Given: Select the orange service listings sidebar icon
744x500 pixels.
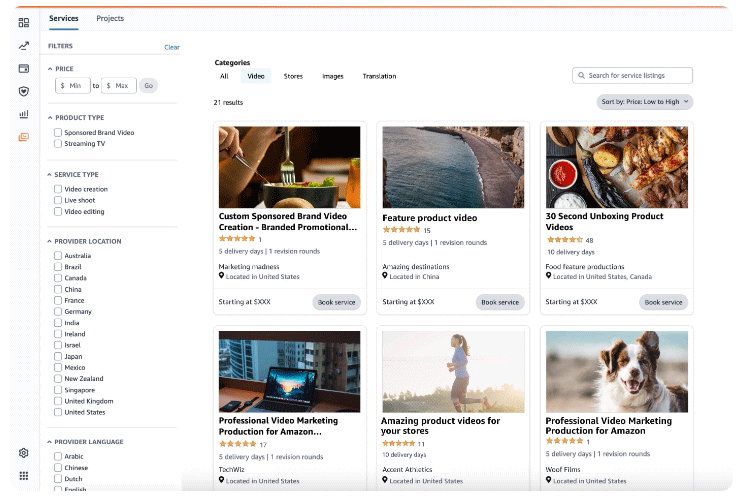Looking at the screenshot, I should coord(24,137).
